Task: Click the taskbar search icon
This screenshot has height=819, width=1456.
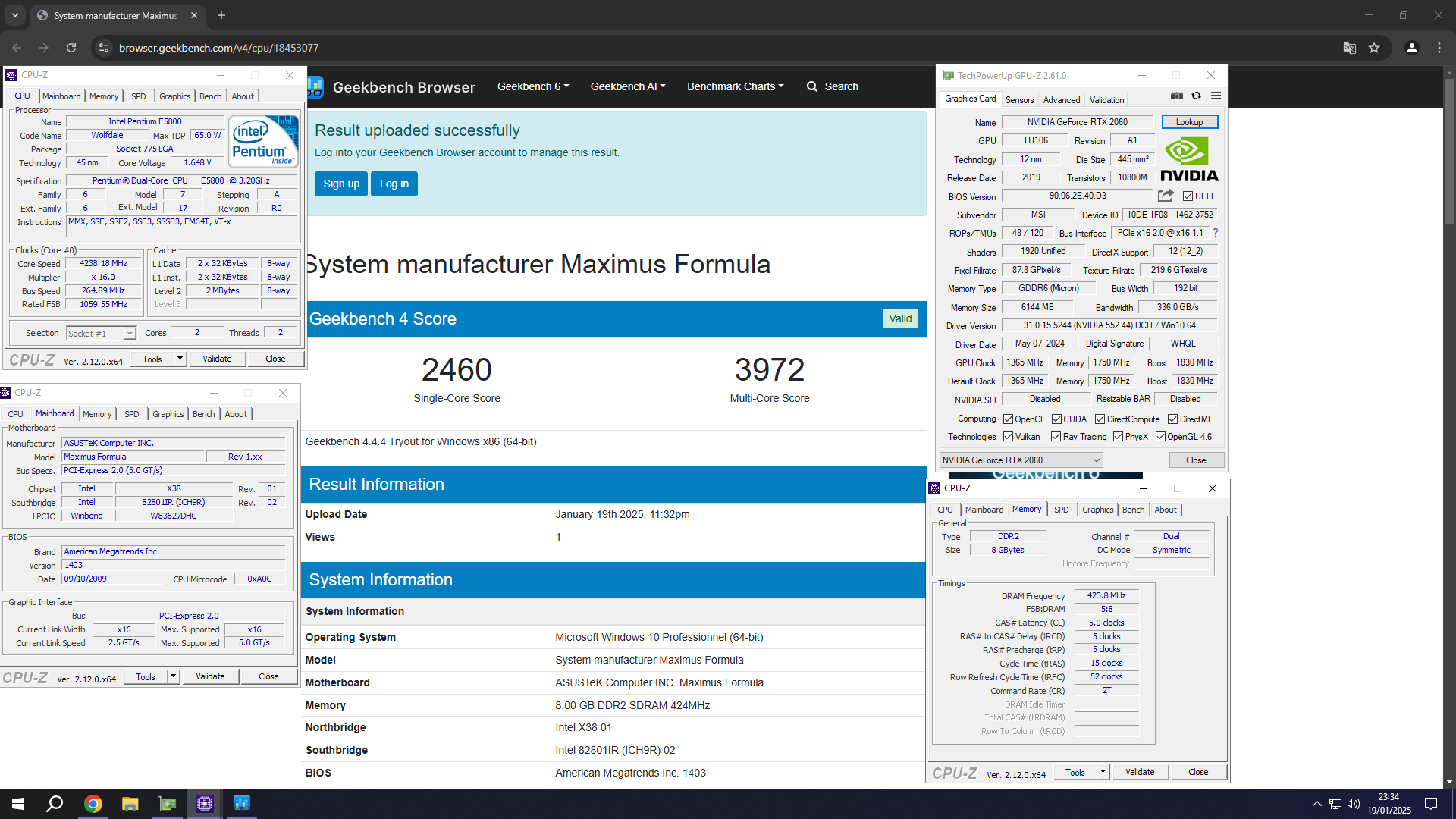Action: point(55,804)
